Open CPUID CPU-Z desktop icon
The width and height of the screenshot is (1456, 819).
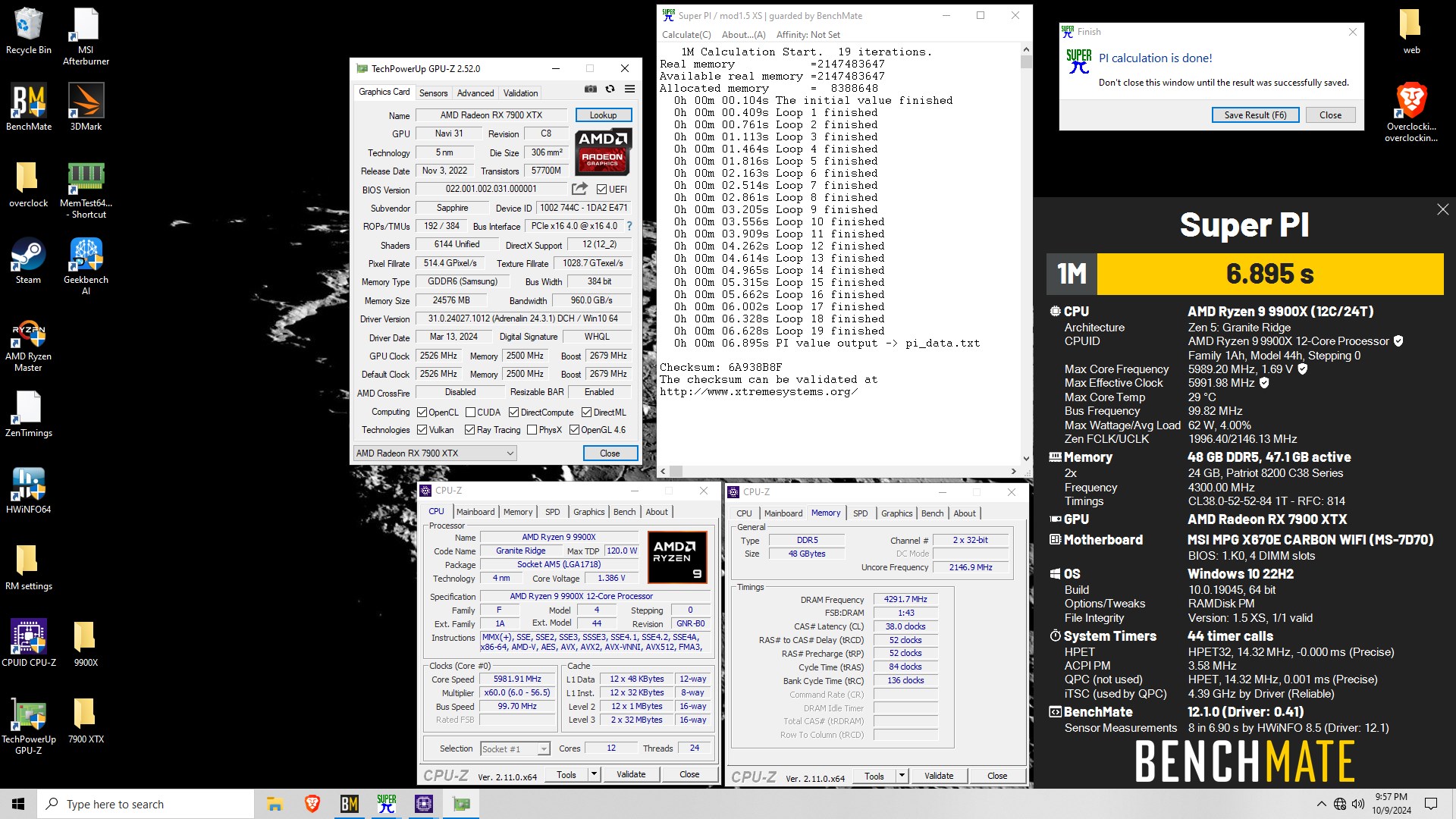29,644
